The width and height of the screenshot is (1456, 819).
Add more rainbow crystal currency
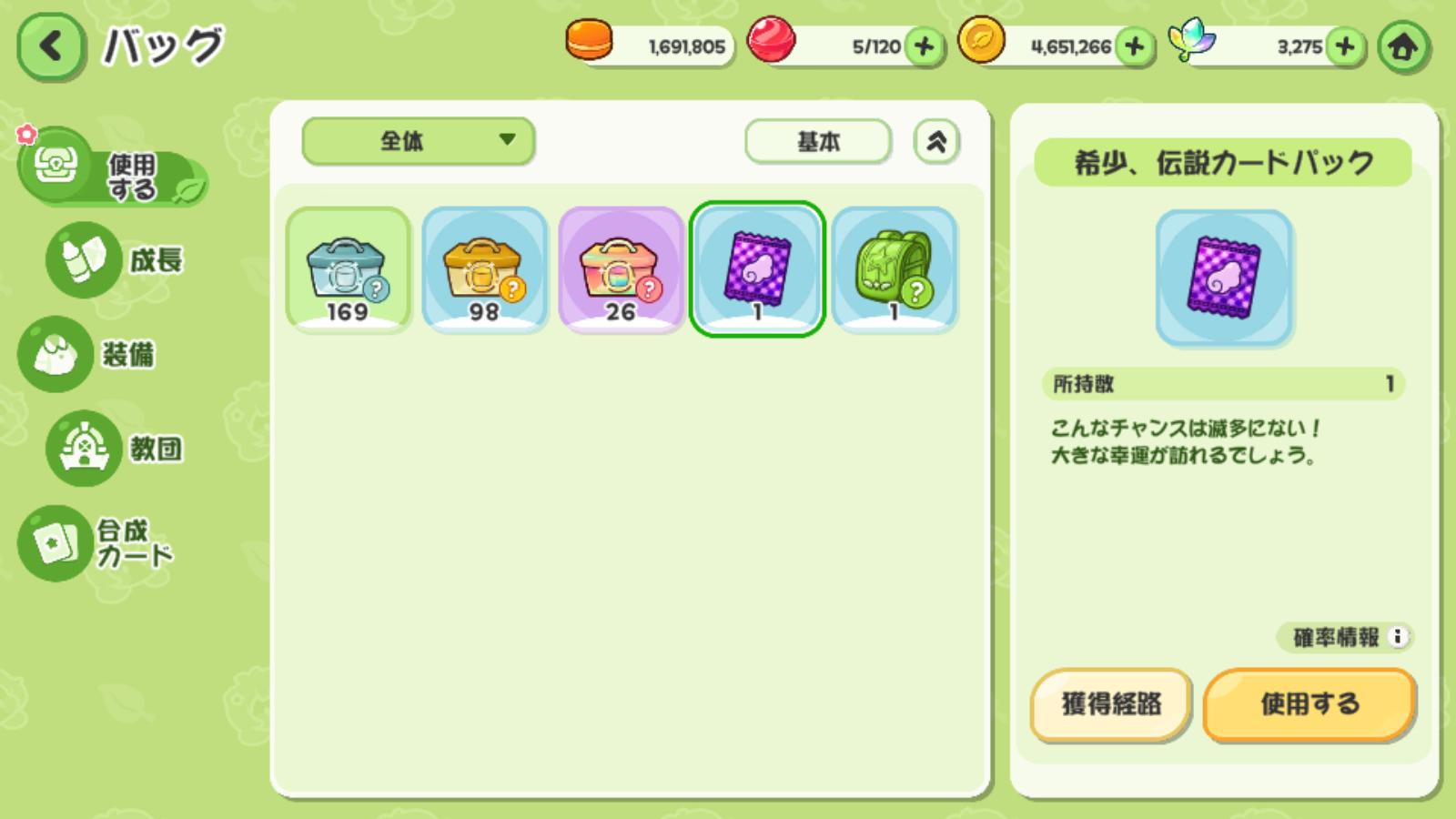pyautogui.click(x=1345, y=46)
